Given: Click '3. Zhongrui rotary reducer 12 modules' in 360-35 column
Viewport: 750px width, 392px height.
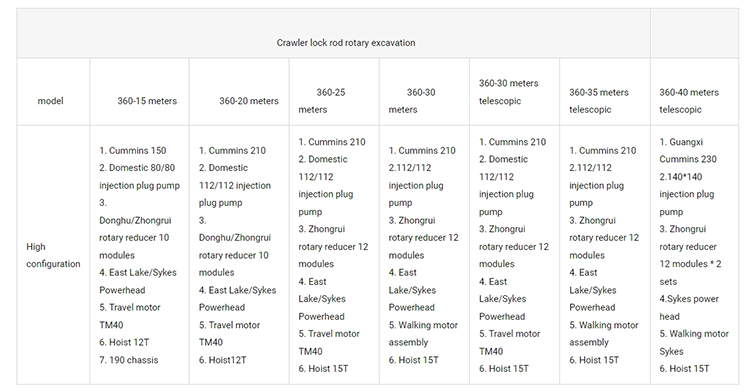Looking at the screenshot, I should pos(604,238).
